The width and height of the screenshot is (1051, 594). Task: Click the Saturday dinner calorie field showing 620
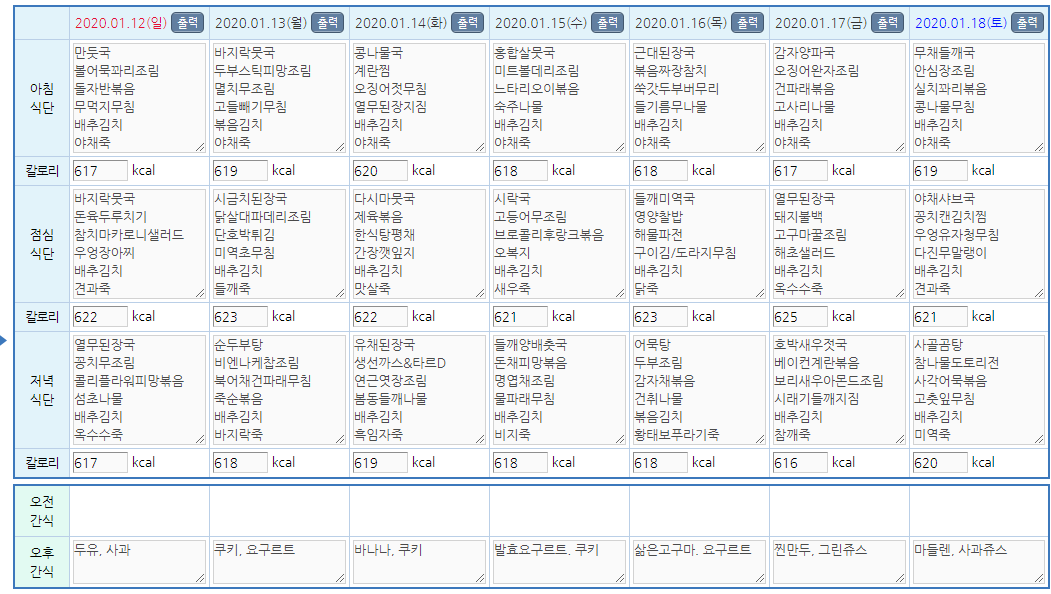click(x=940, y=463)
